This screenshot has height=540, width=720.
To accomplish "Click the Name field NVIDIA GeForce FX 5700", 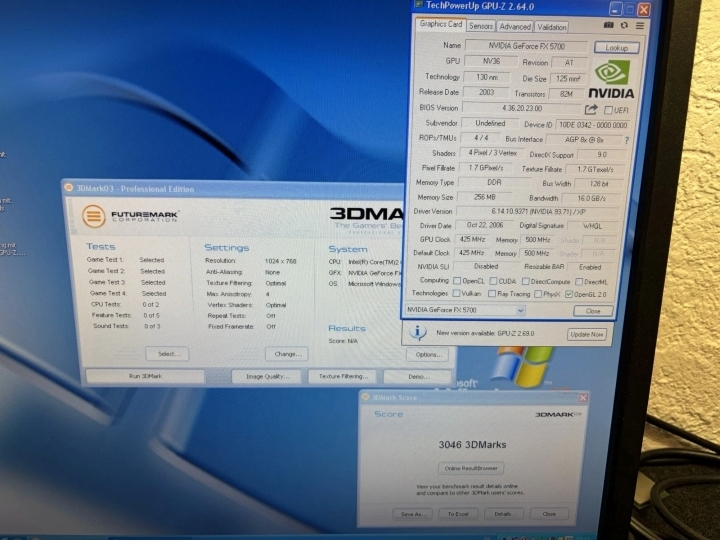I will [x=526, y=46].
